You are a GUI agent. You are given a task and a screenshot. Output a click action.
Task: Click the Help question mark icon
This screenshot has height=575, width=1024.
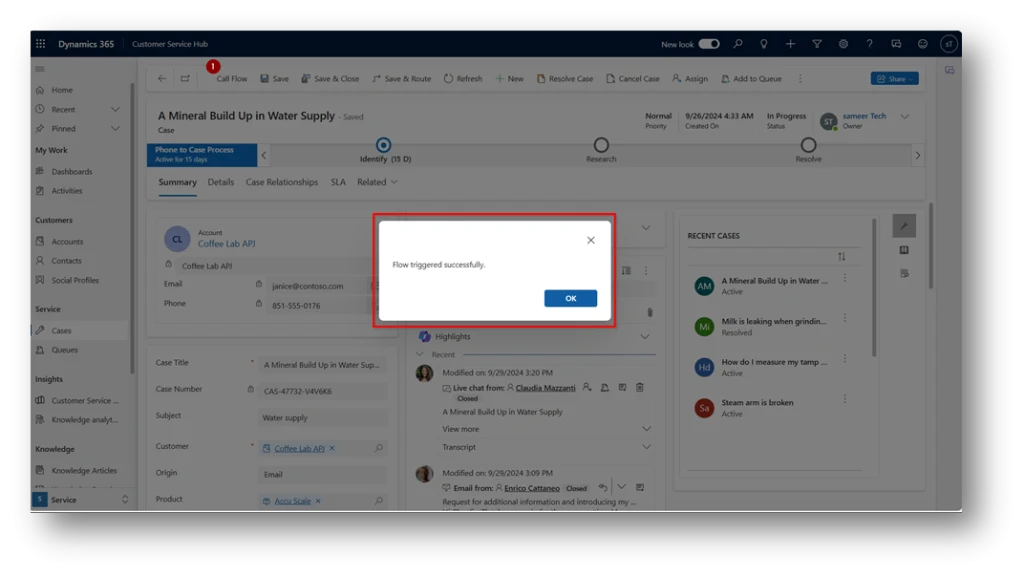869,44
